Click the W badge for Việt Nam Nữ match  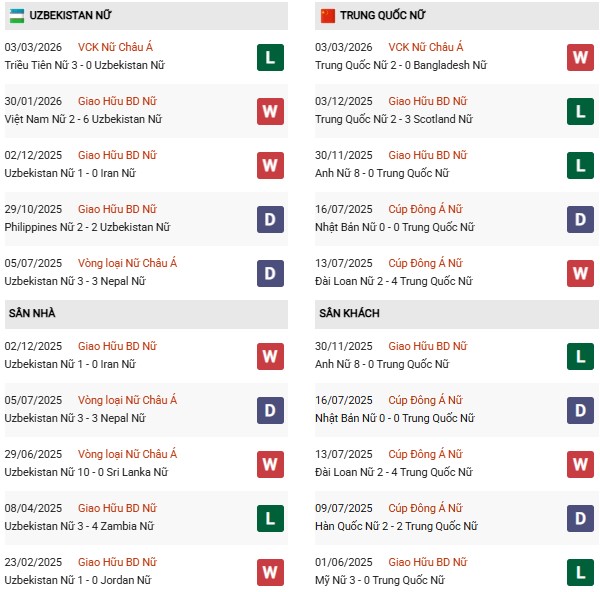click(270, 110)
